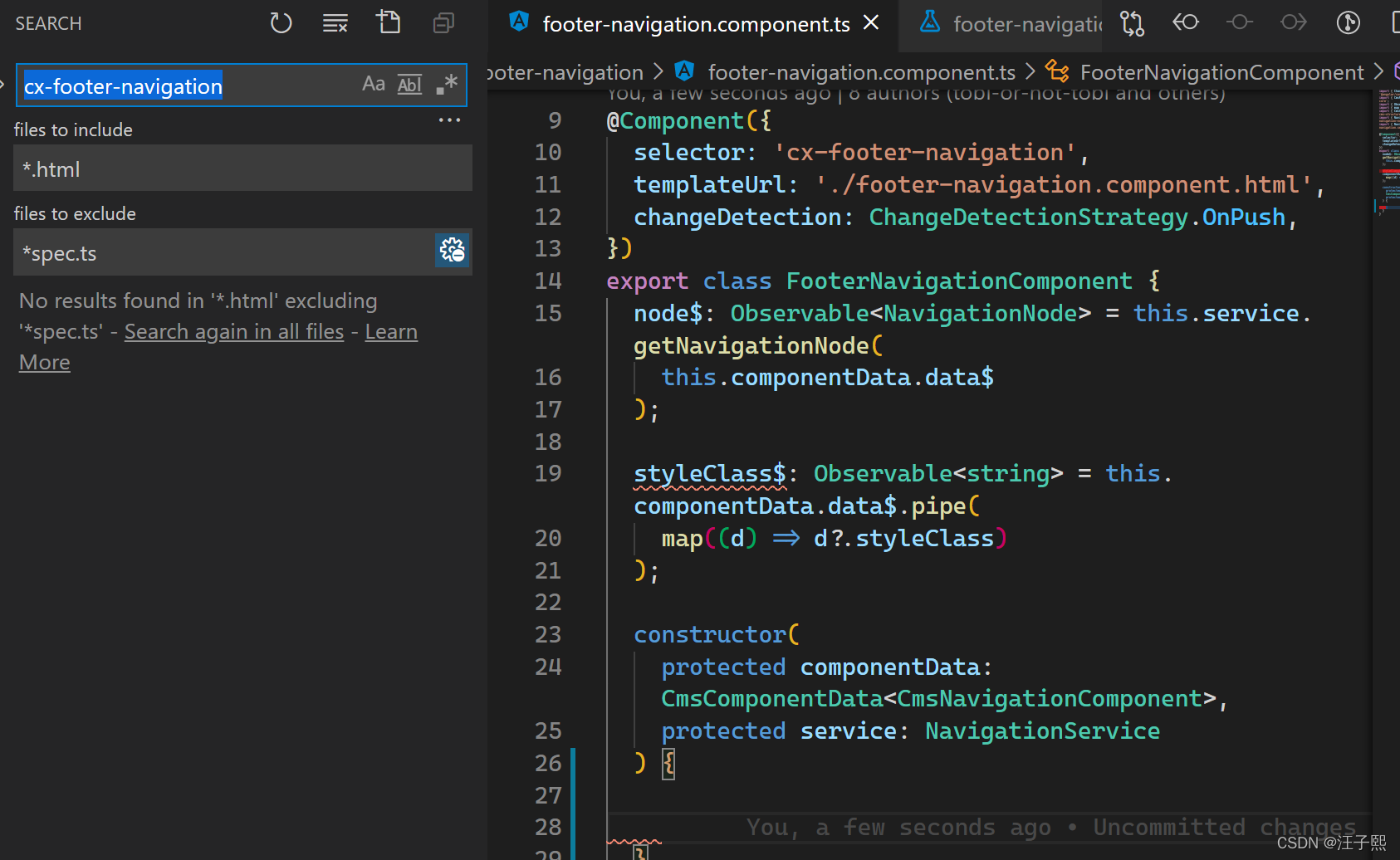Go to previous change arrow icon
Viewport: 1400px width, 860px height.
tap(1186, 22)
